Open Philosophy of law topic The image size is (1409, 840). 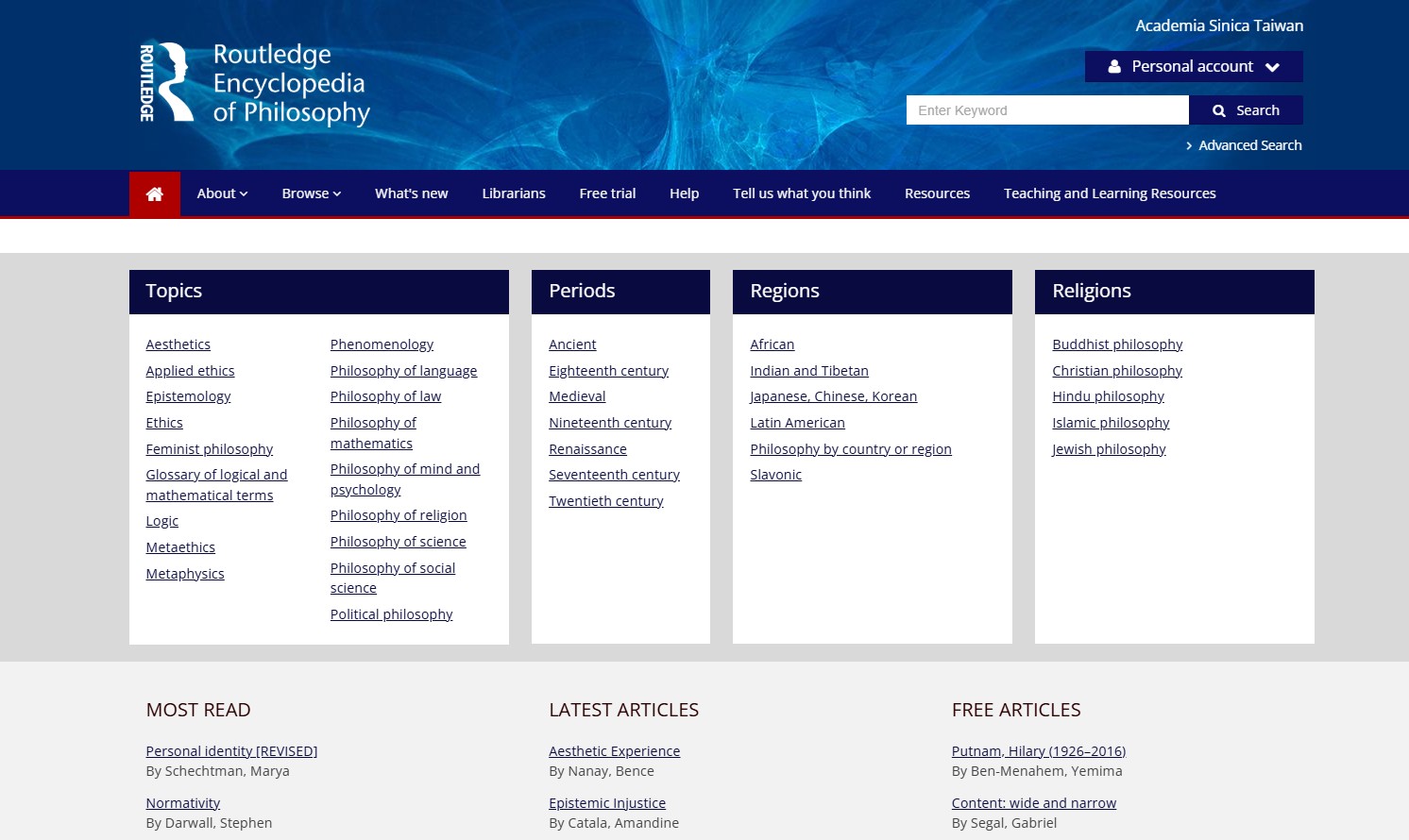click(385, 396)
